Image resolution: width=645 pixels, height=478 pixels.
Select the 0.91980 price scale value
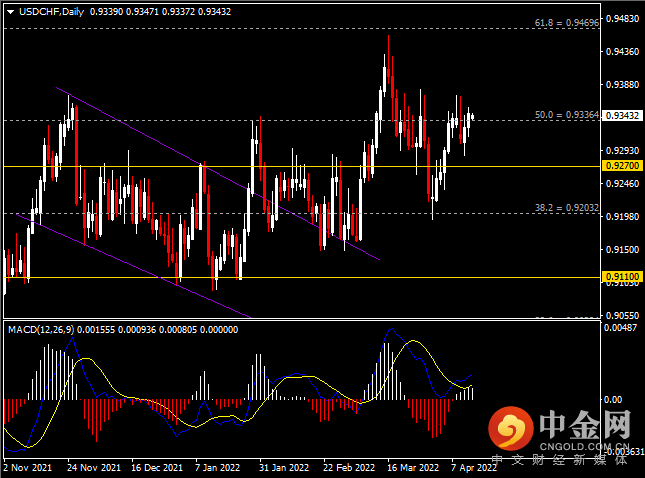pos(623,216)
